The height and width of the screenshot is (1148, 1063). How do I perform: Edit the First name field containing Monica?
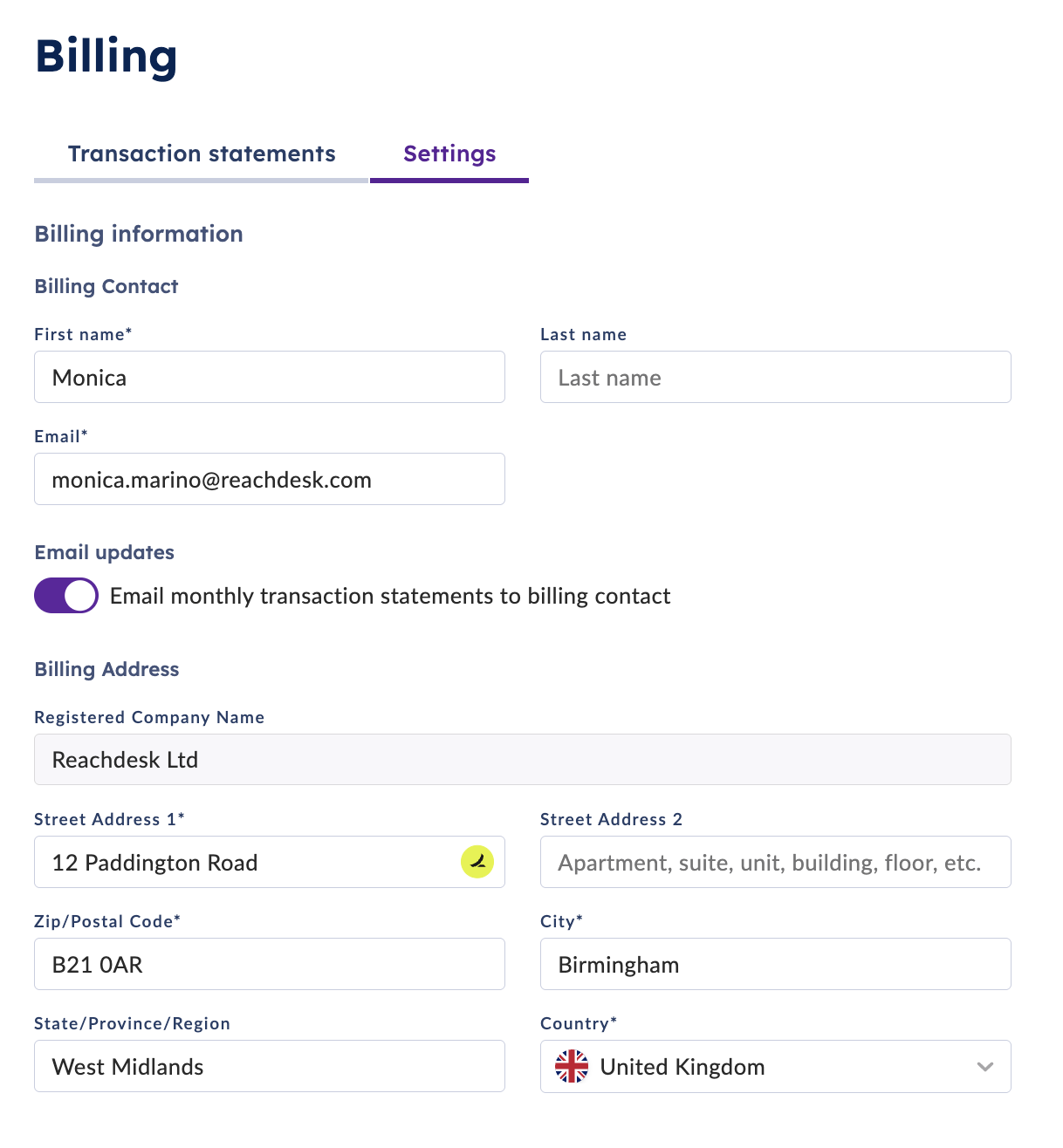pyautogui.click(x=270, y=377)
